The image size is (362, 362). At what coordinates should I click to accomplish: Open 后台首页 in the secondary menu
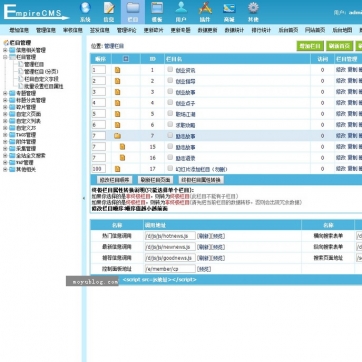(288, 30)
